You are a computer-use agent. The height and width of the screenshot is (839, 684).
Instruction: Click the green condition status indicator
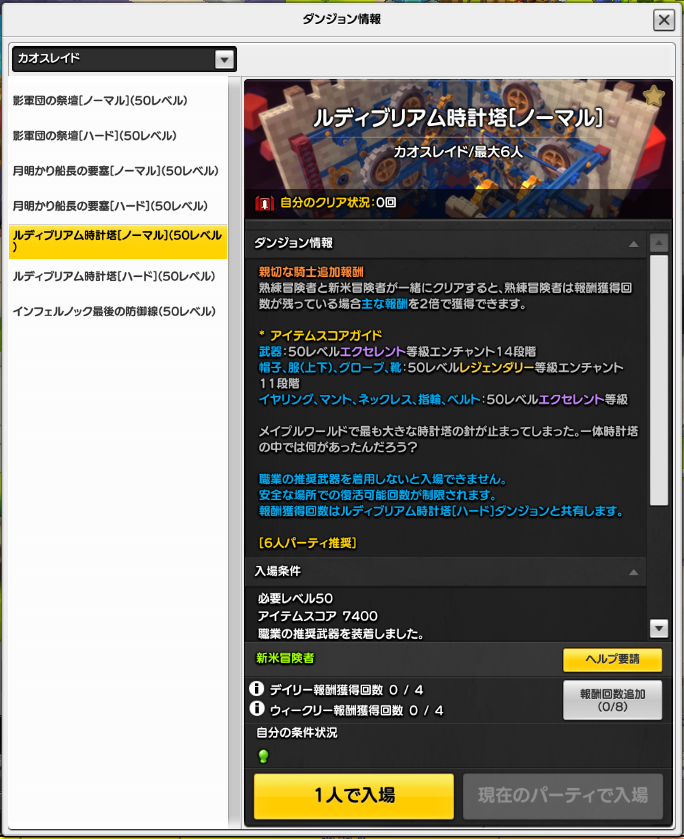[x=263, y=756]
